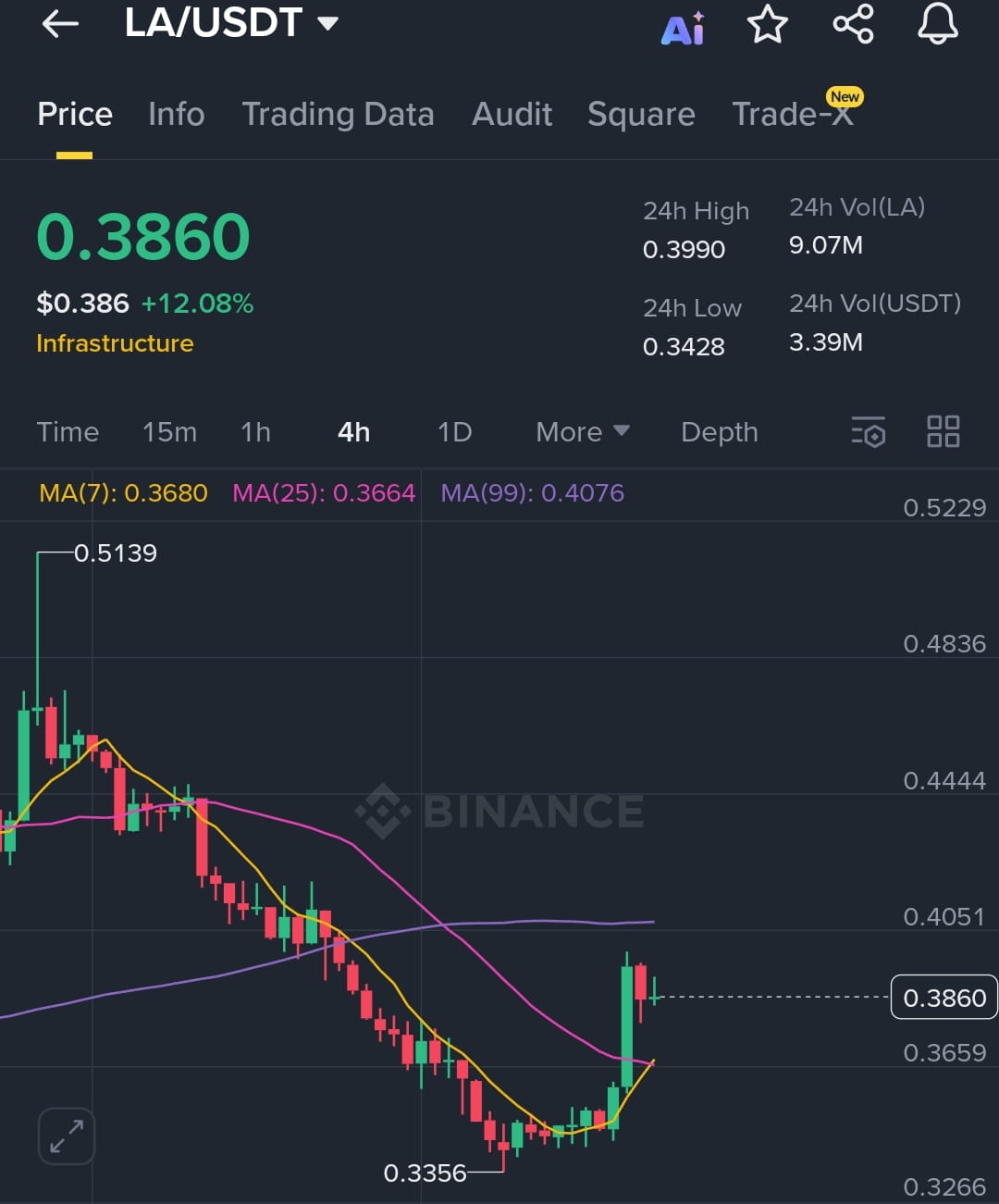Open price alert bell icon

(938, 23)
